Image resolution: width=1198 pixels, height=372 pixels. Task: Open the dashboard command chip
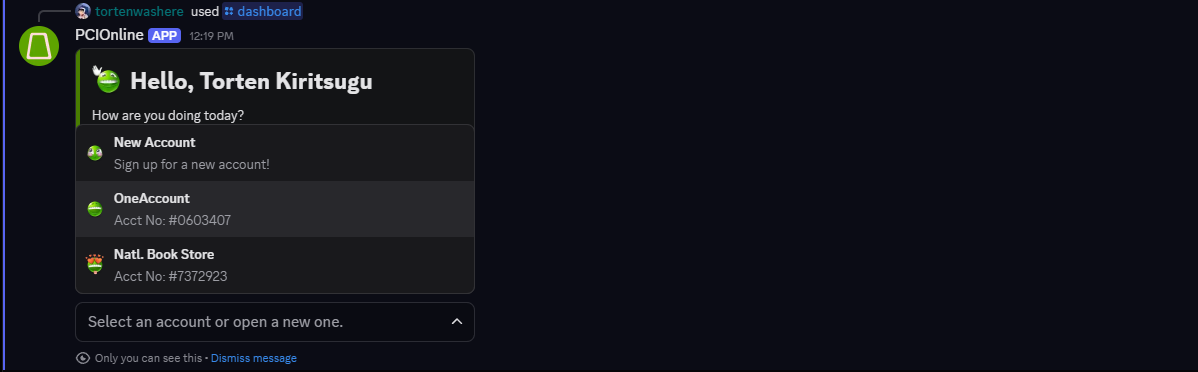coord(263,11)
